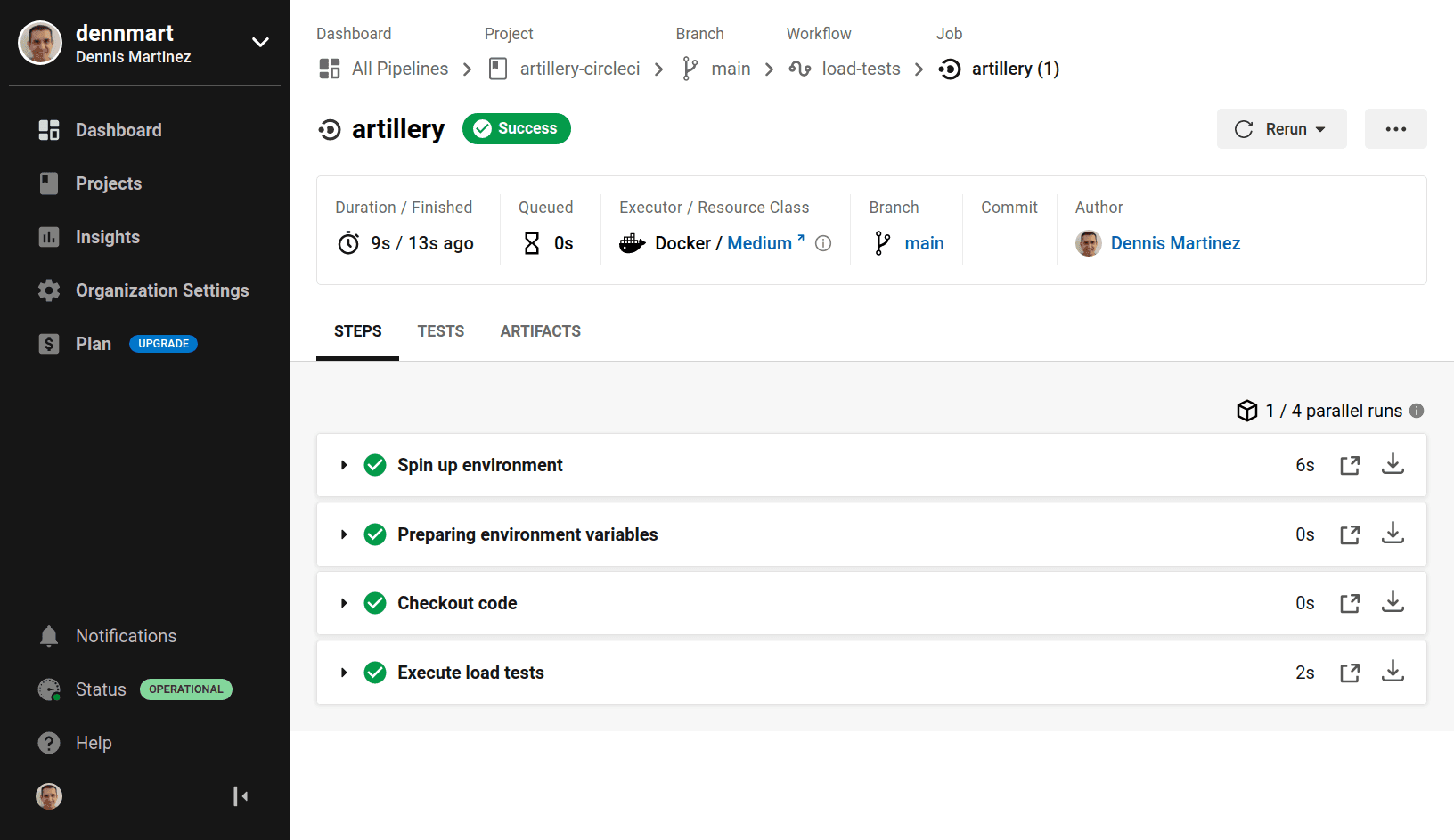Viewport: 1454px width, 840px height.
Task: Open the Dennis Martinez author profile link
Action: [x=1175, y=243]
